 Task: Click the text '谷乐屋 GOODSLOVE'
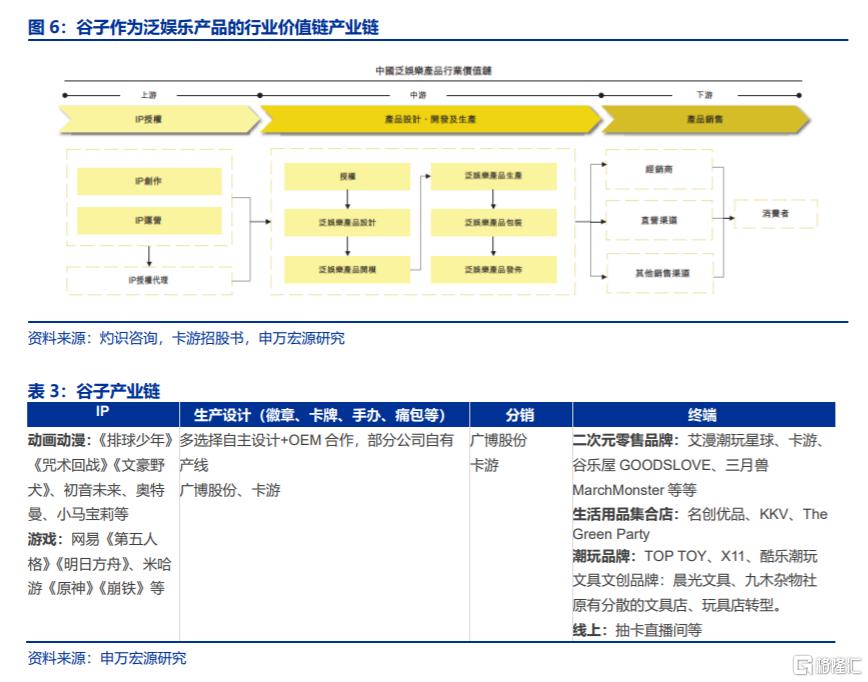642,465
